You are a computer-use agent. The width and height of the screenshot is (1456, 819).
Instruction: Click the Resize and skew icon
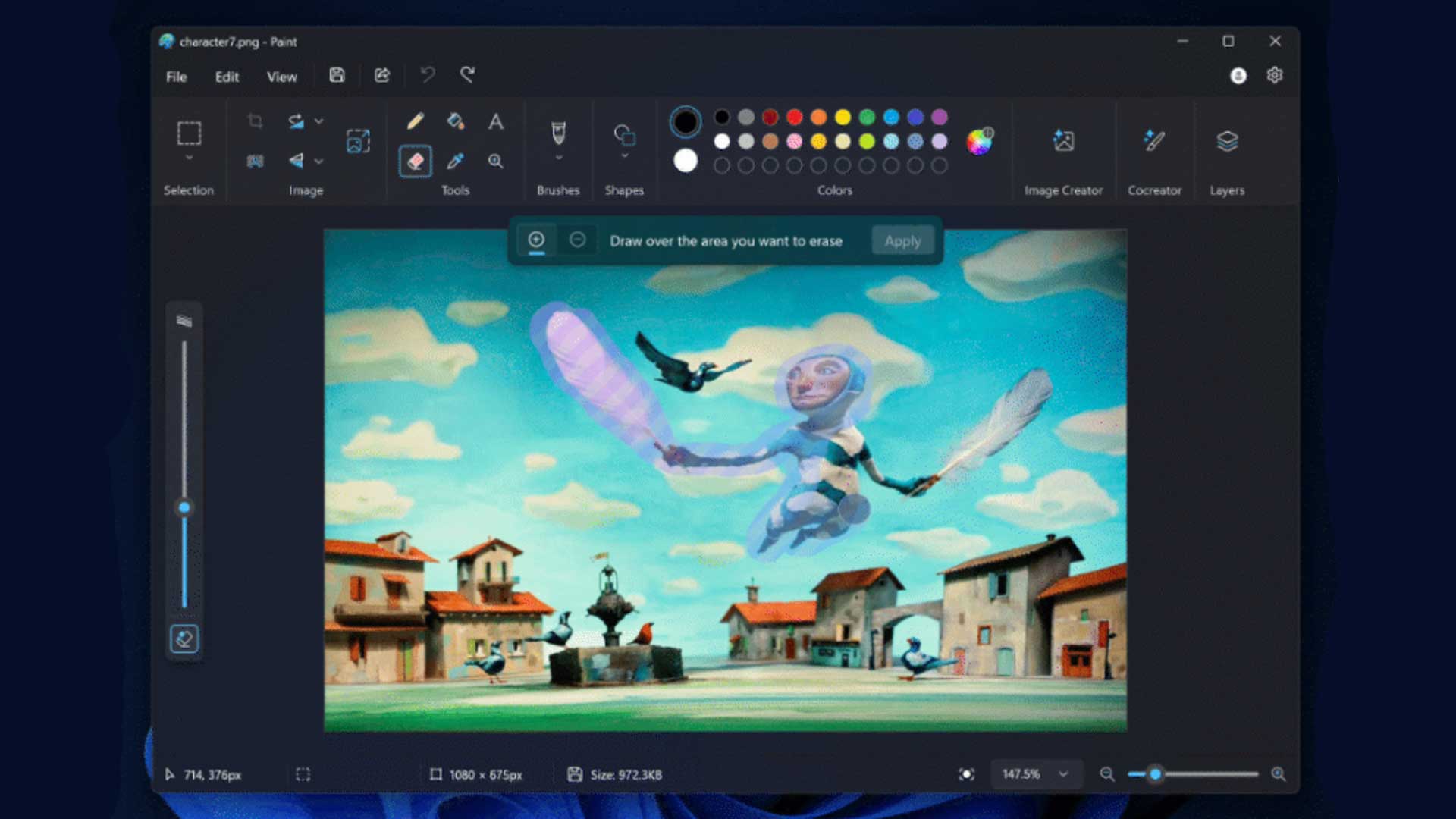point(358,141)
